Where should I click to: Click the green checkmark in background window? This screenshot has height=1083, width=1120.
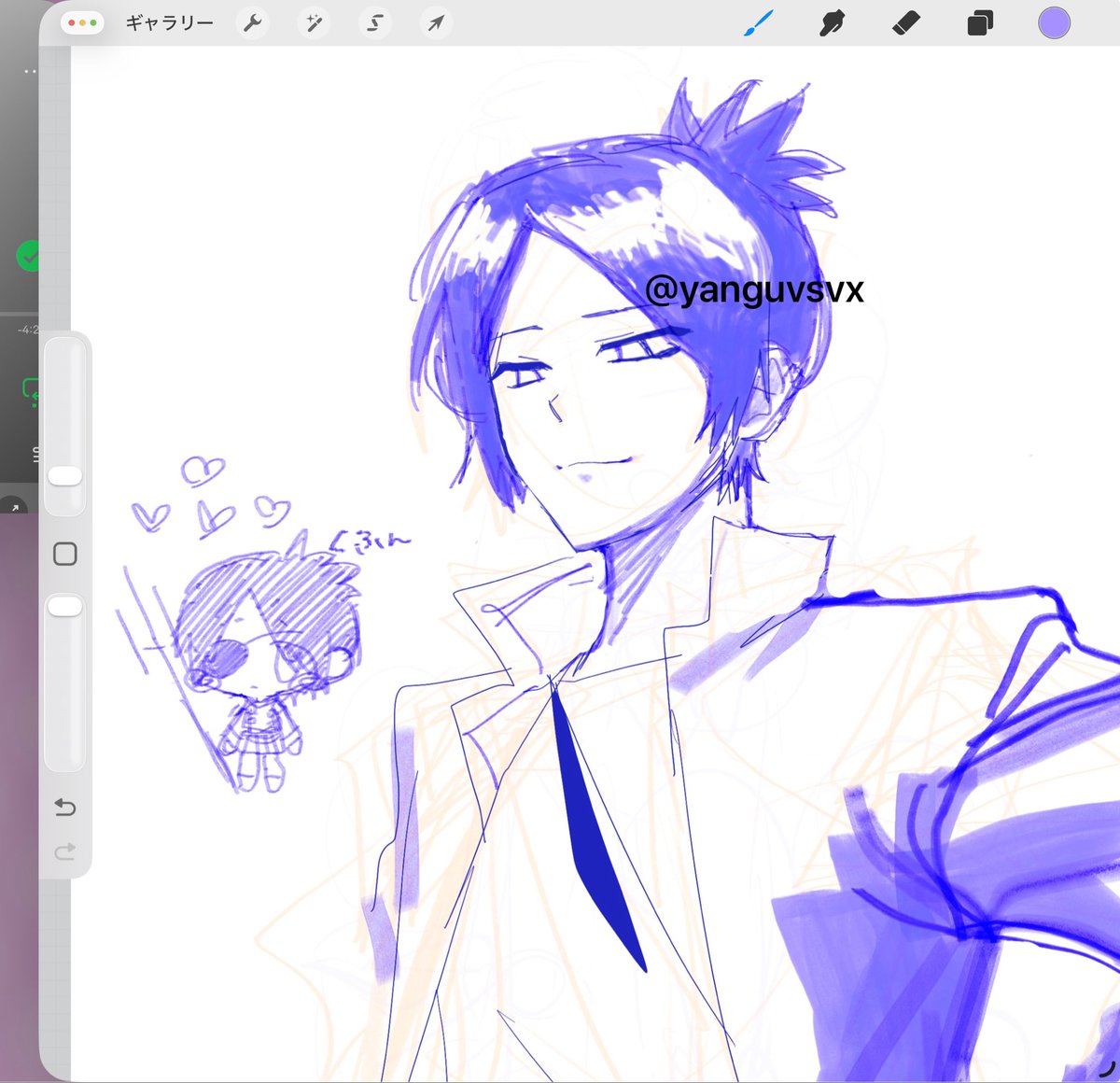[x=29, y=256]
